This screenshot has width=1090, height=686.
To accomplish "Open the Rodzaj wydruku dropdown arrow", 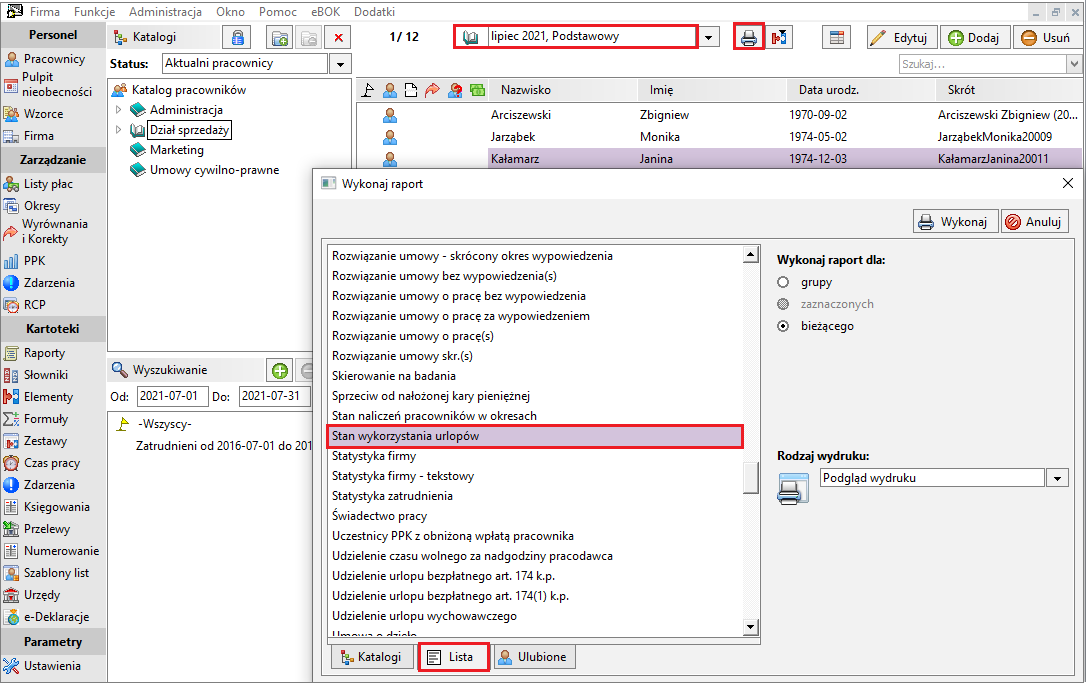I will [x=1057, y=478].
